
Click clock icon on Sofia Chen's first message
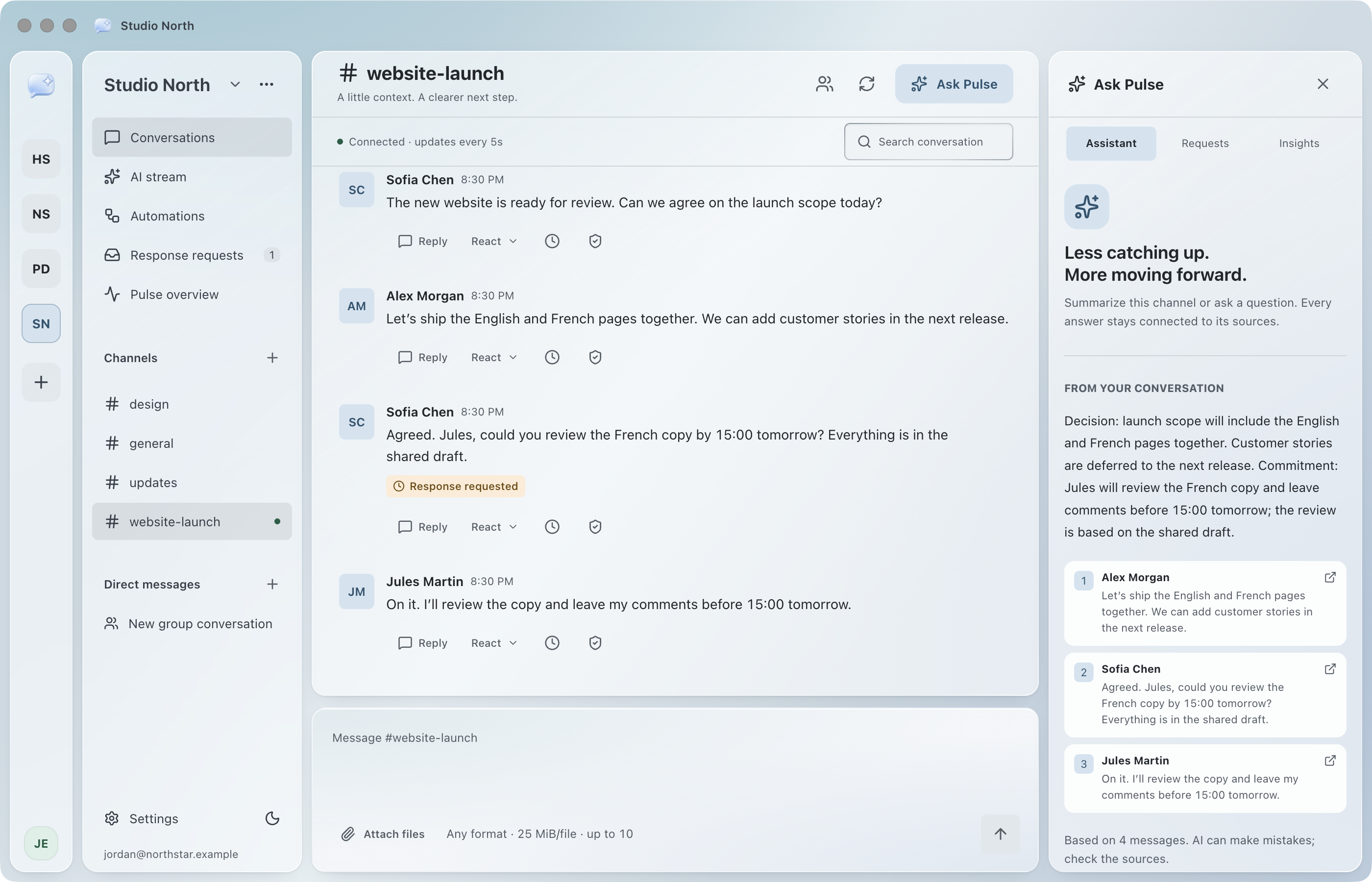(x=551, y=241)
